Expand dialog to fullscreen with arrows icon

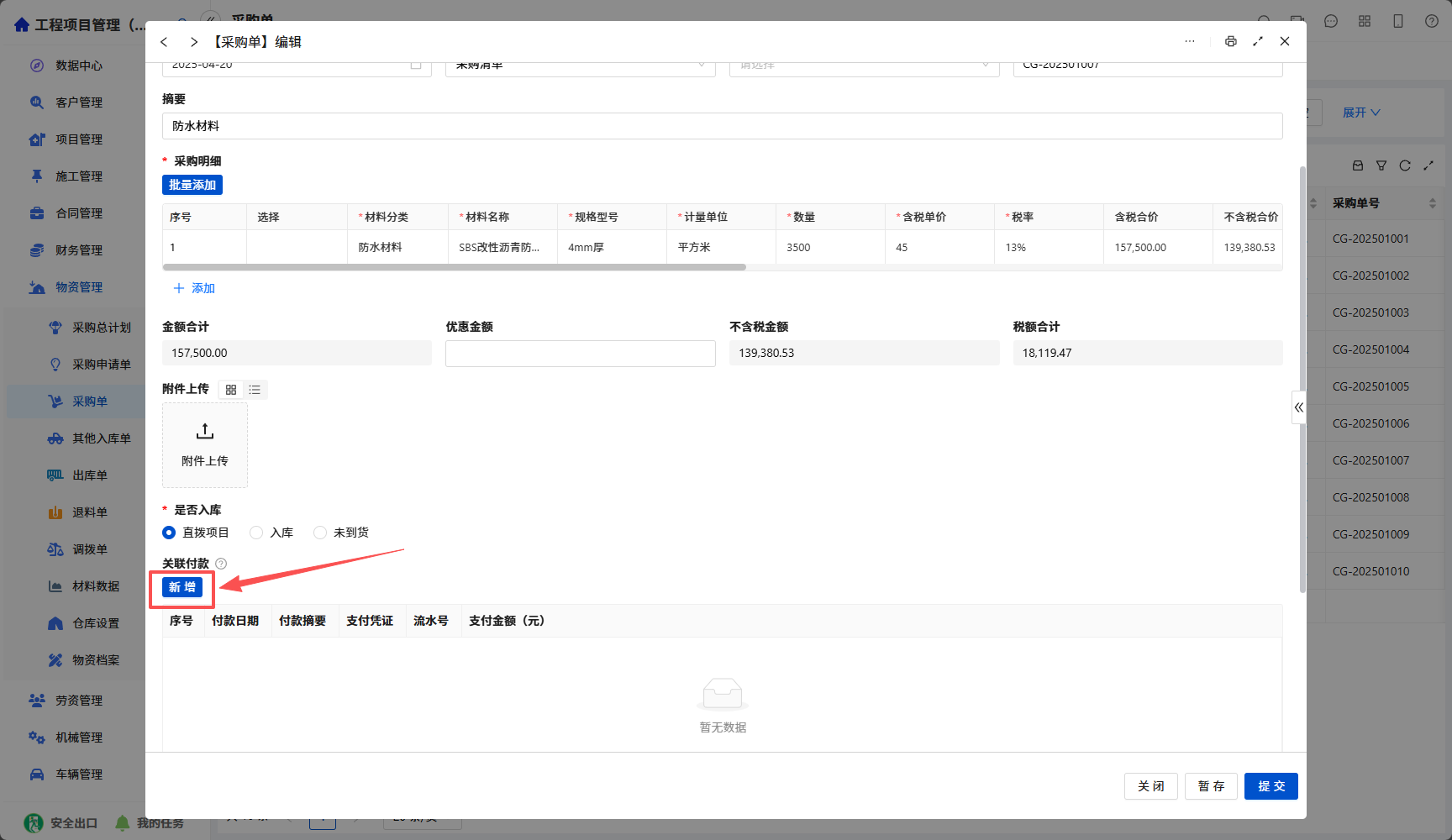1258,41
